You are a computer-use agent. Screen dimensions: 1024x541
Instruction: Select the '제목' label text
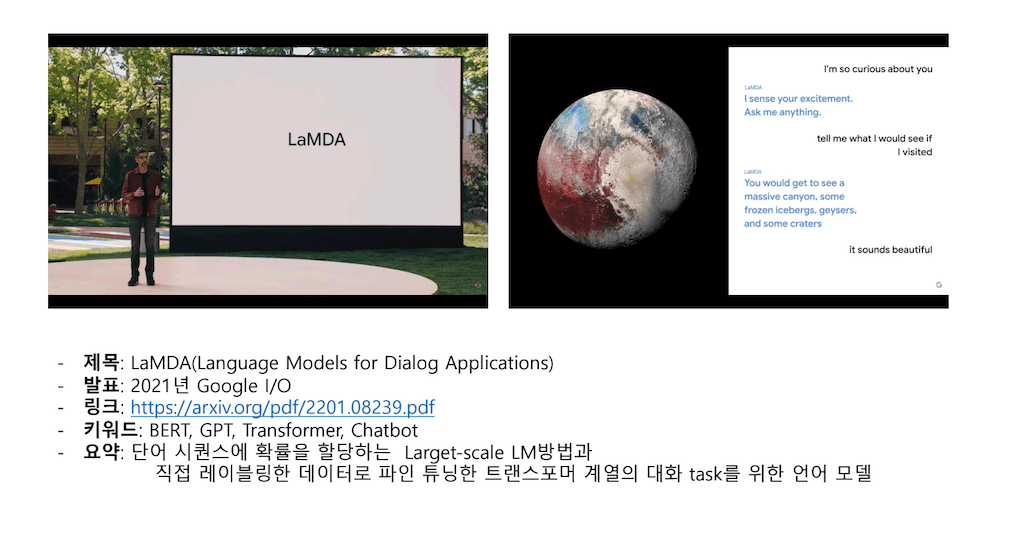click(101, 362)
